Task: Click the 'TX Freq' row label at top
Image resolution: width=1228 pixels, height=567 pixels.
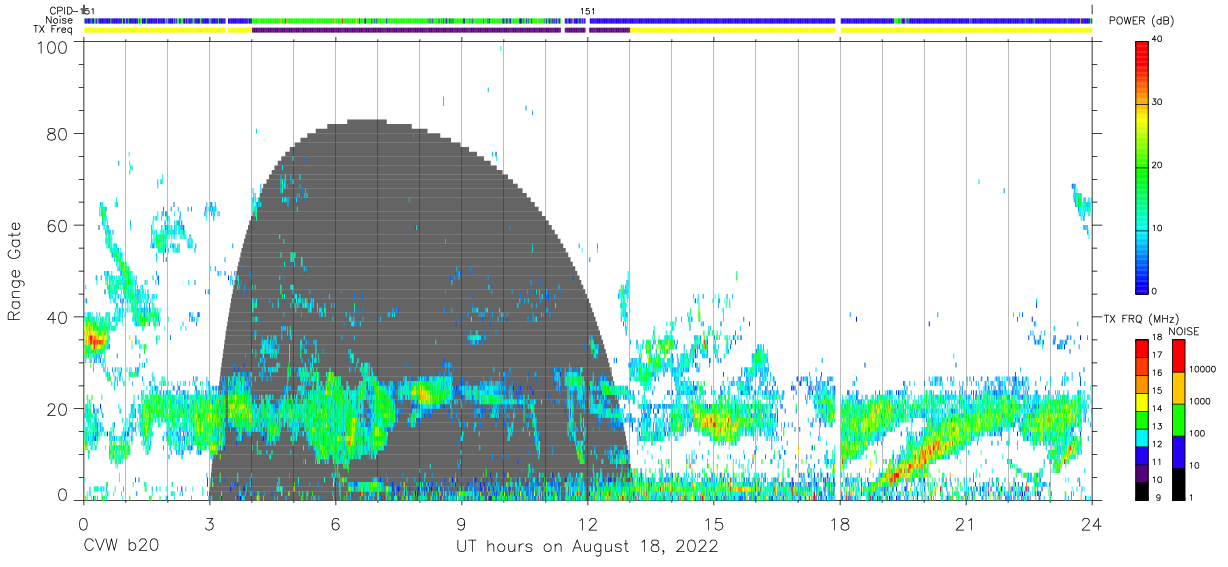Action: [53, 30]
